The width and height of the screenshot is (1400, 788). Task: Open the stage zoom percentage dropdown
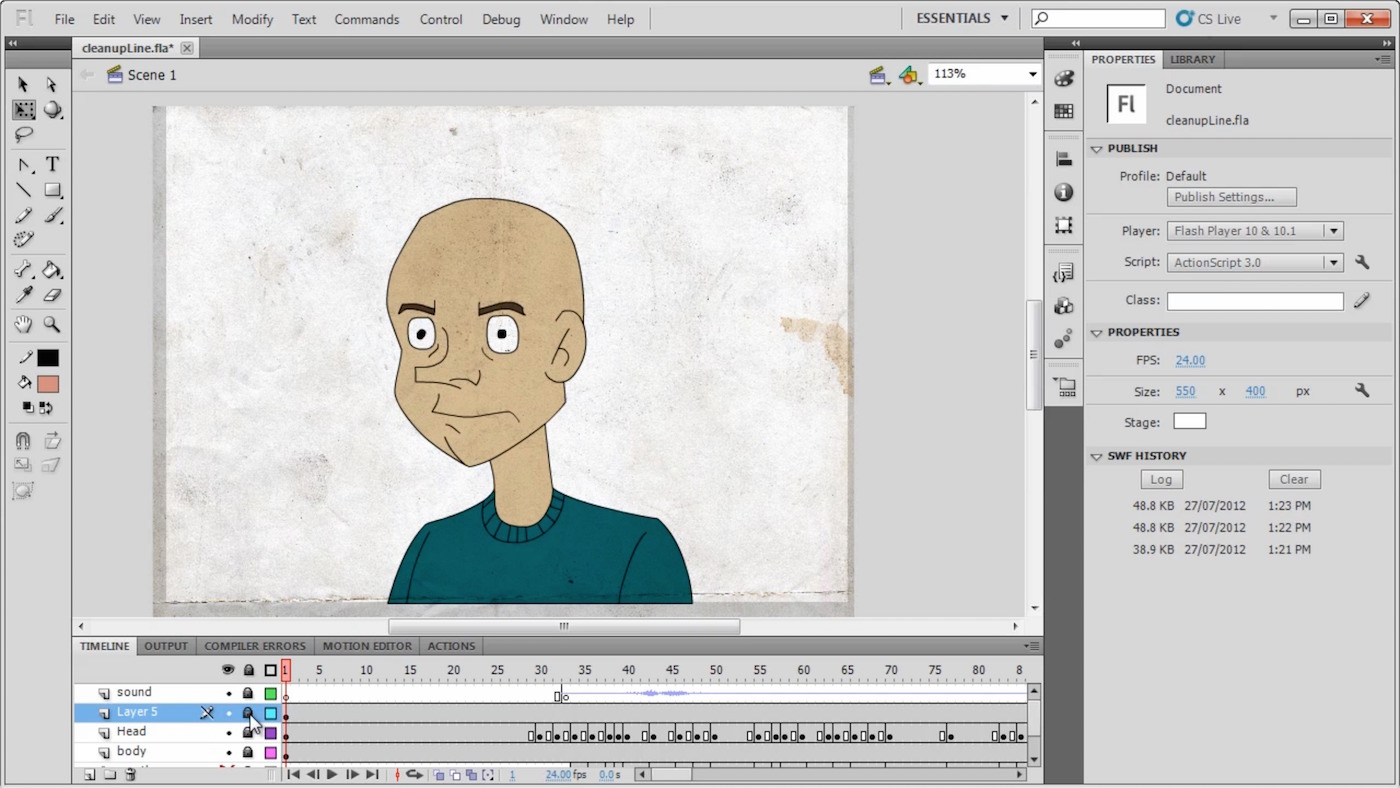(x=1032, y=74)
